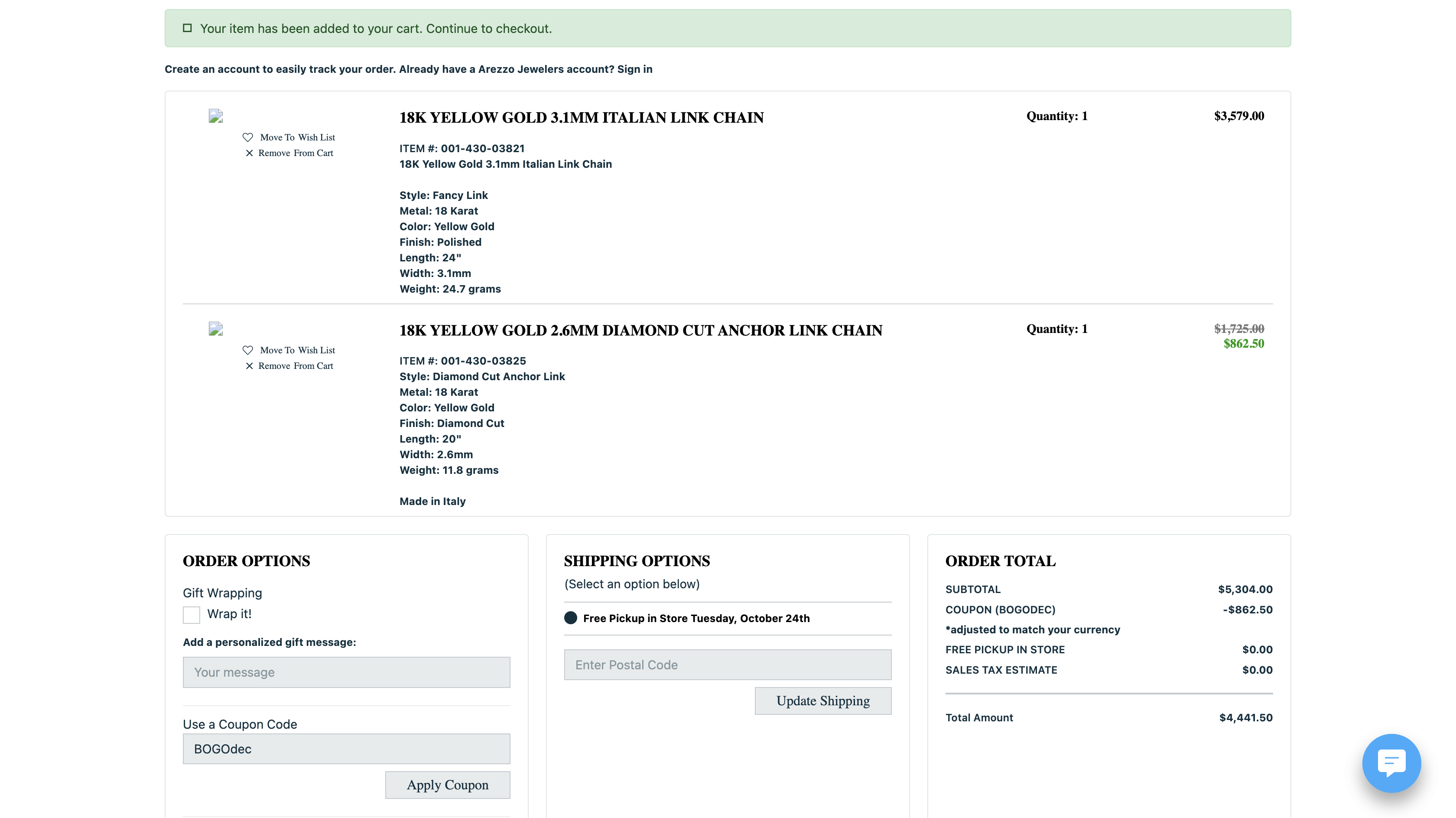Click the heart icon for Italian Link Chain
The width and height of the screenshot is (1456, 818).
pos(247,137)
